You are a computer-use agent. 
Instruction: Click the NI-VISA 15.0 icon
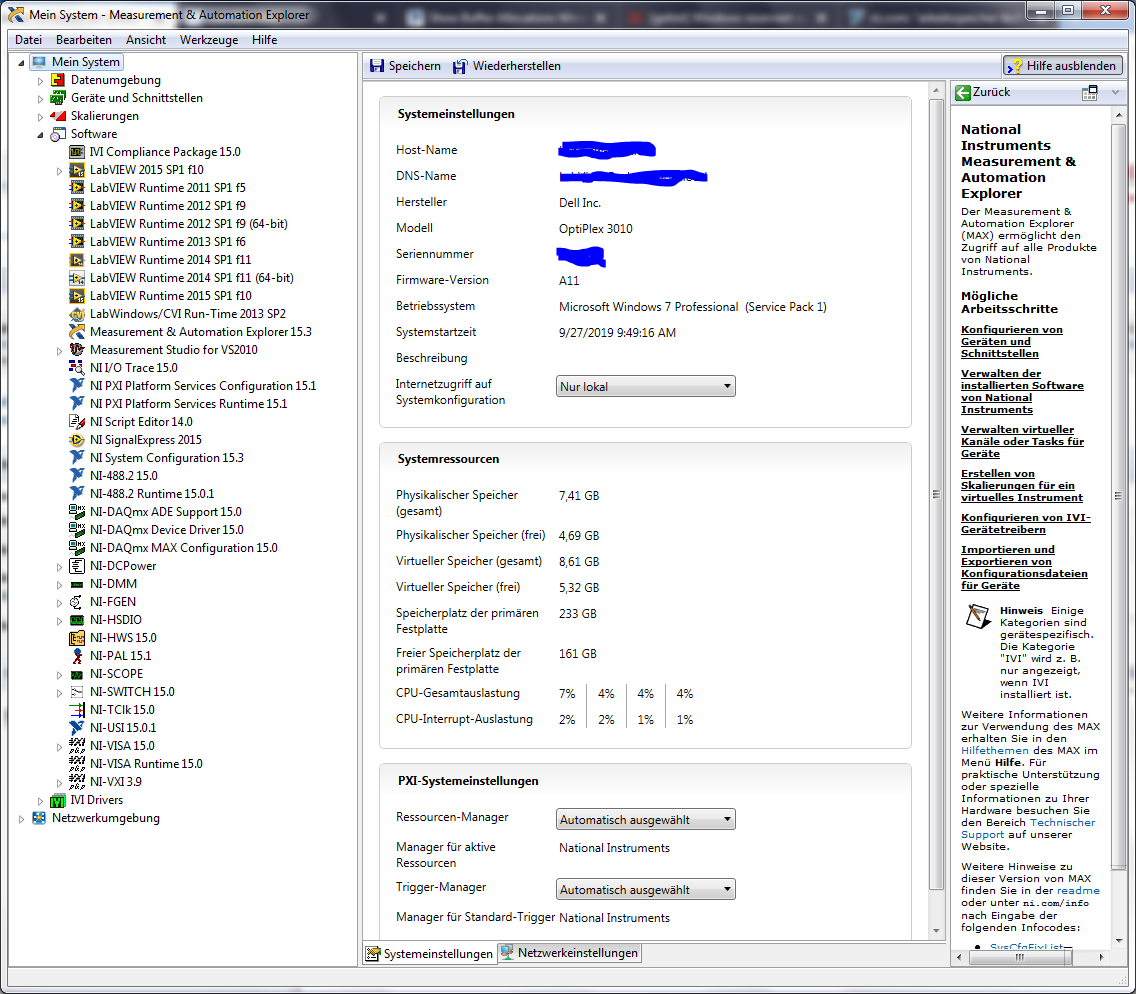[x=77, y=746]
